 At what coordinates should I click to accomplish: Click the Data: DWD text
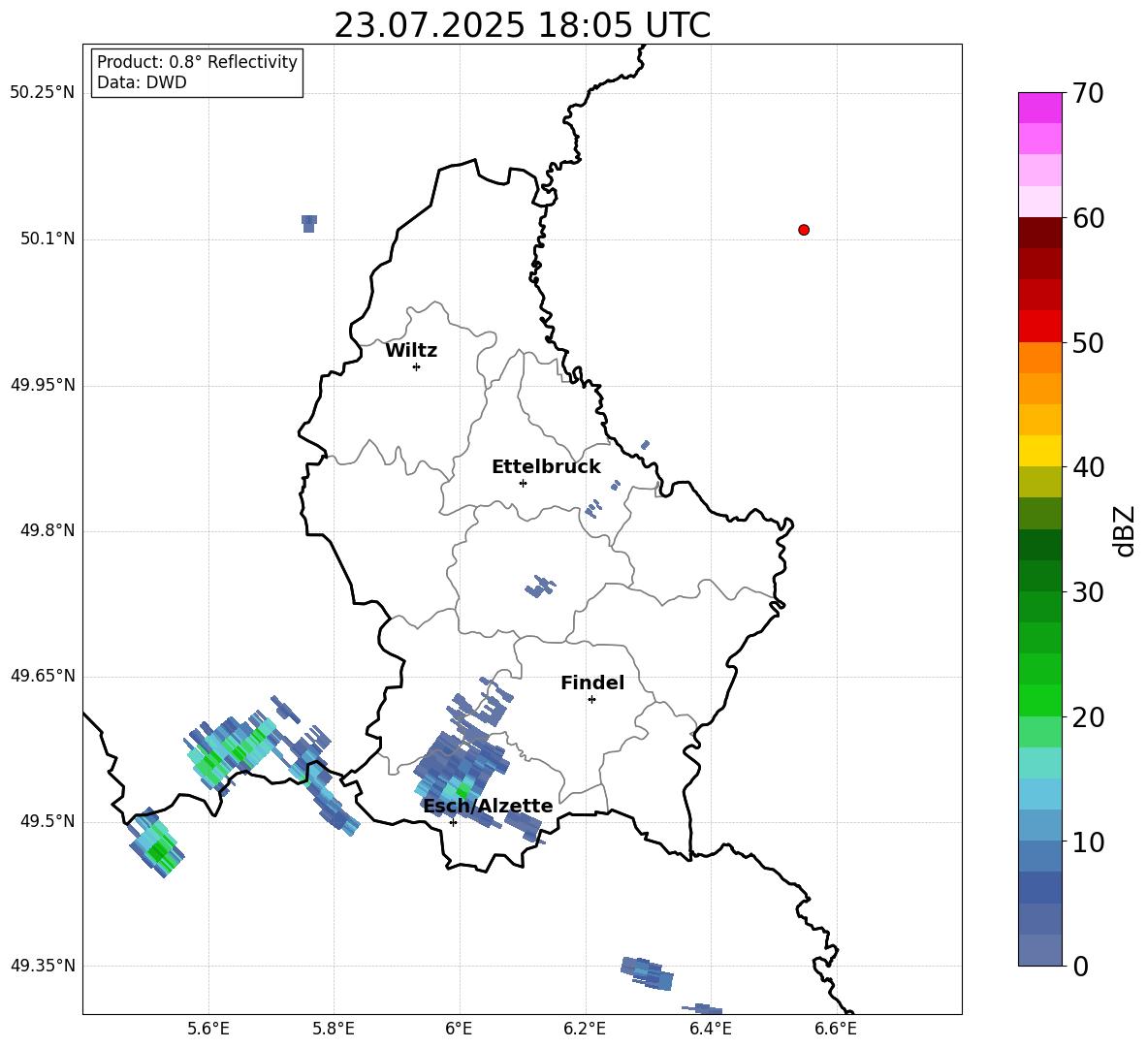coord(142,82)
